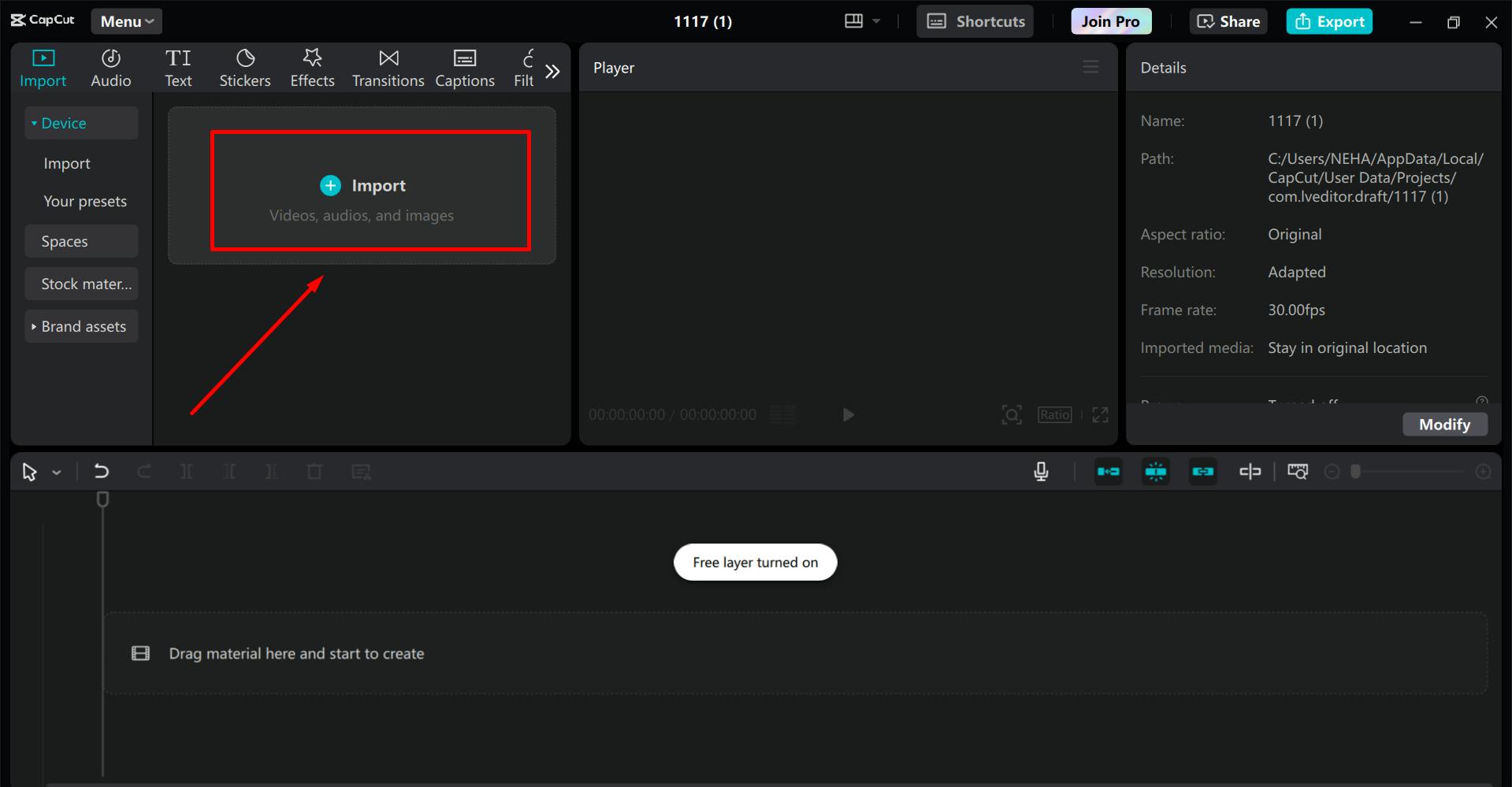Open the Effects panel

[312, 68]
